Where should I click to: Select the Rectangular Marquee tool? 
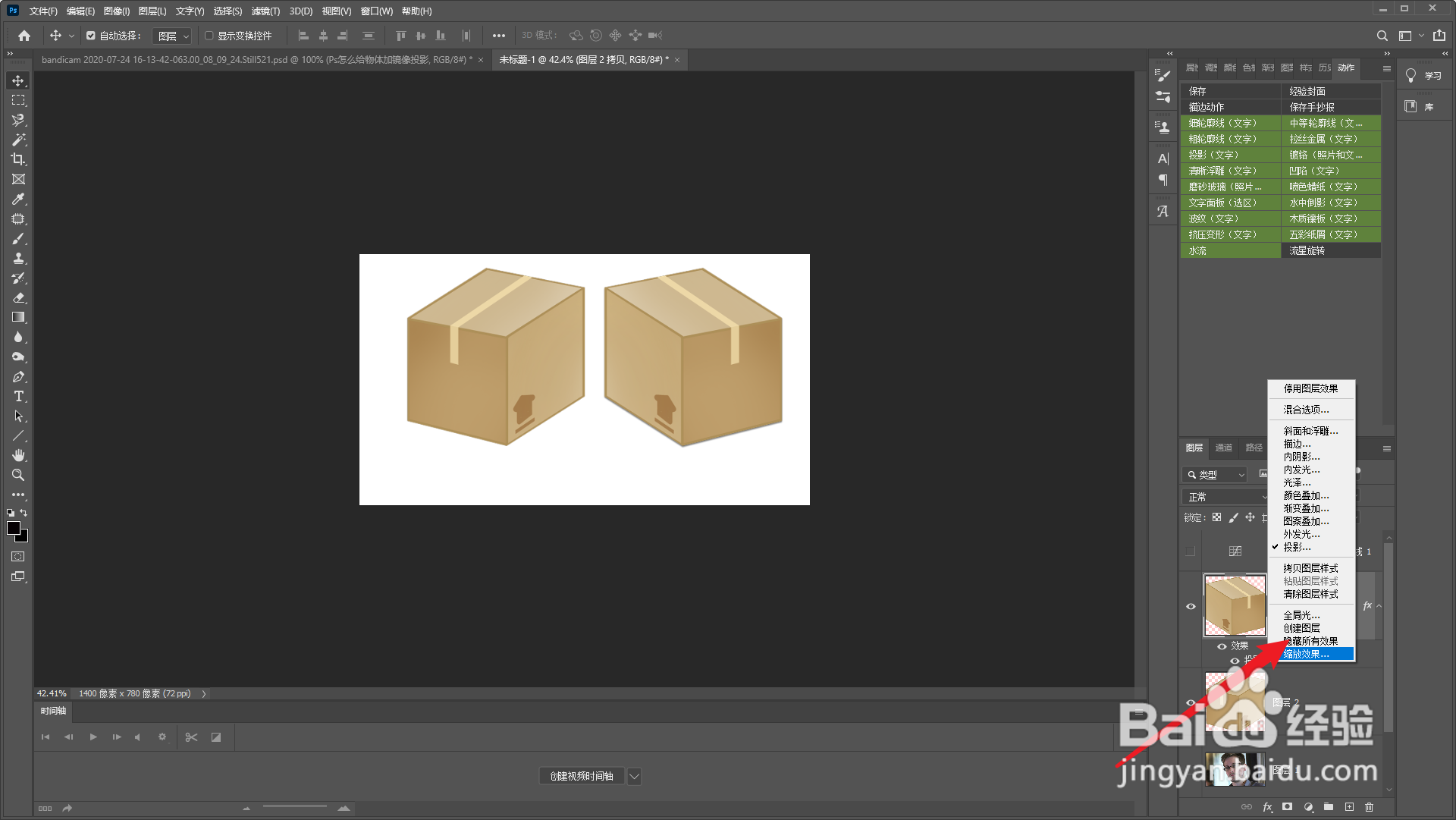pyautogui.click(x=18, y=100)
